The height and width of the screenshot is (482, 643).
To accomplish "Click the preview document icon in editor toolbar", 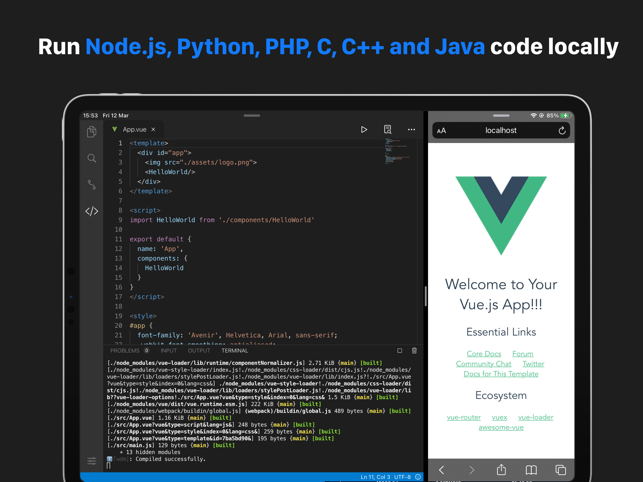I will 388,130.
